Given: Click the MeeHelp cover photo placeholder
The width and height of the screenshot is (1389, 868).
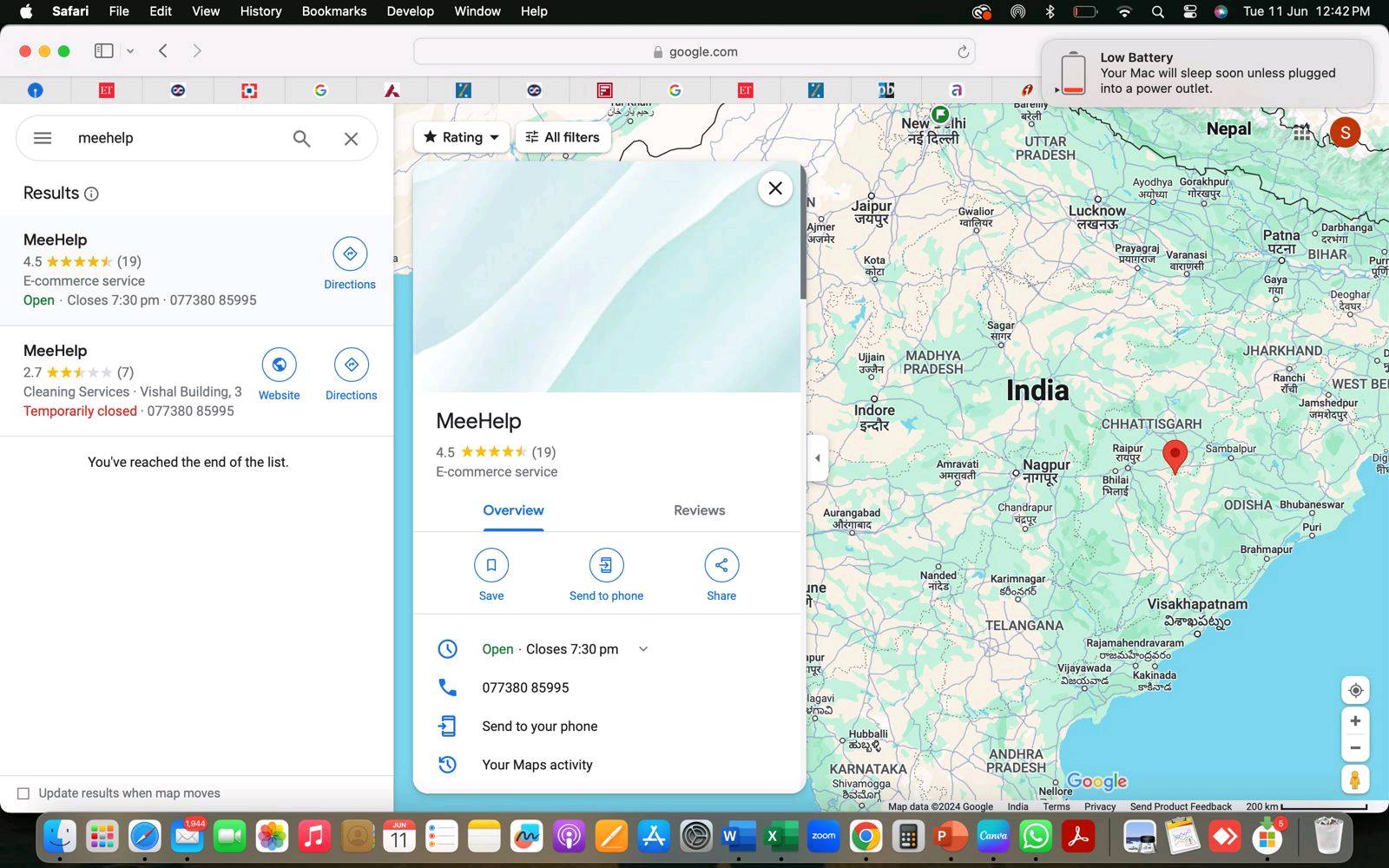Looking at the screenshot, I should coord(607,277).
